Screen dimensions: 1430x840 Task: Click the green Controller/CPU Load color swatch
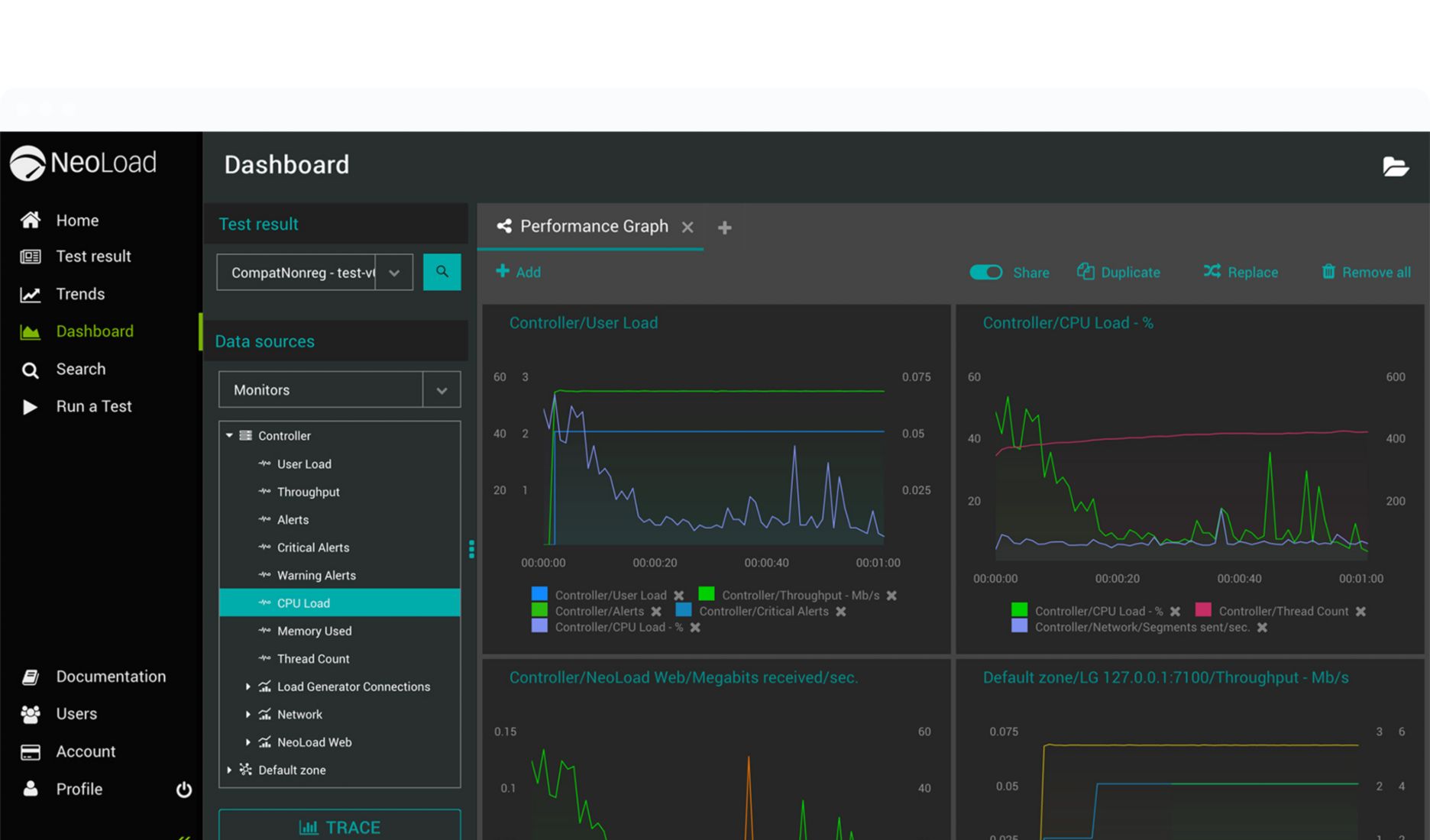tap(1019, 610)
